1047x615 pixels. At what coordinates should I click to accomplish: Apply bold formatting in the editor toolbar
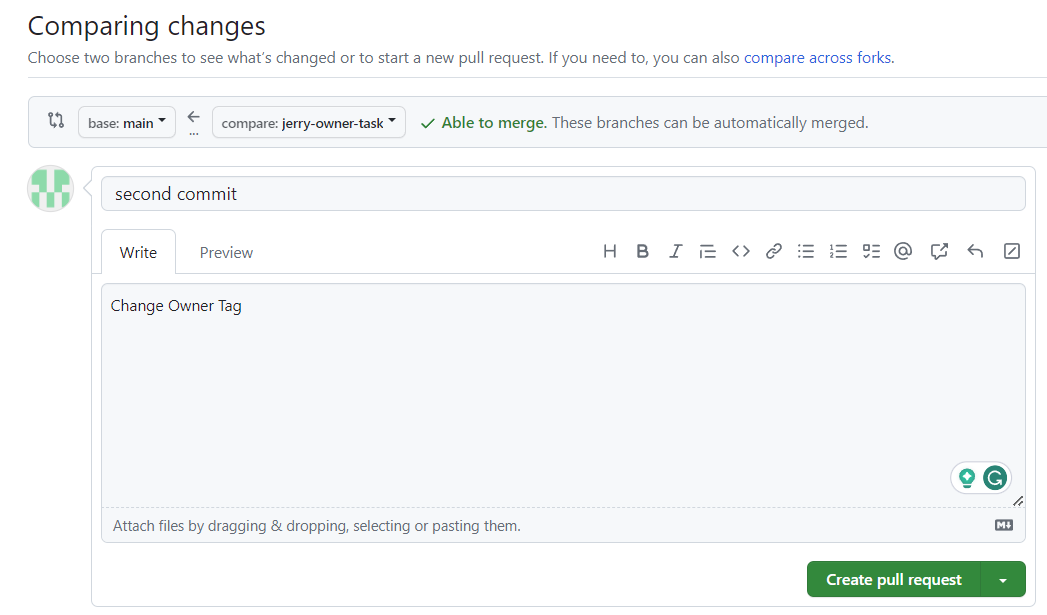click(x=643, y=252)
